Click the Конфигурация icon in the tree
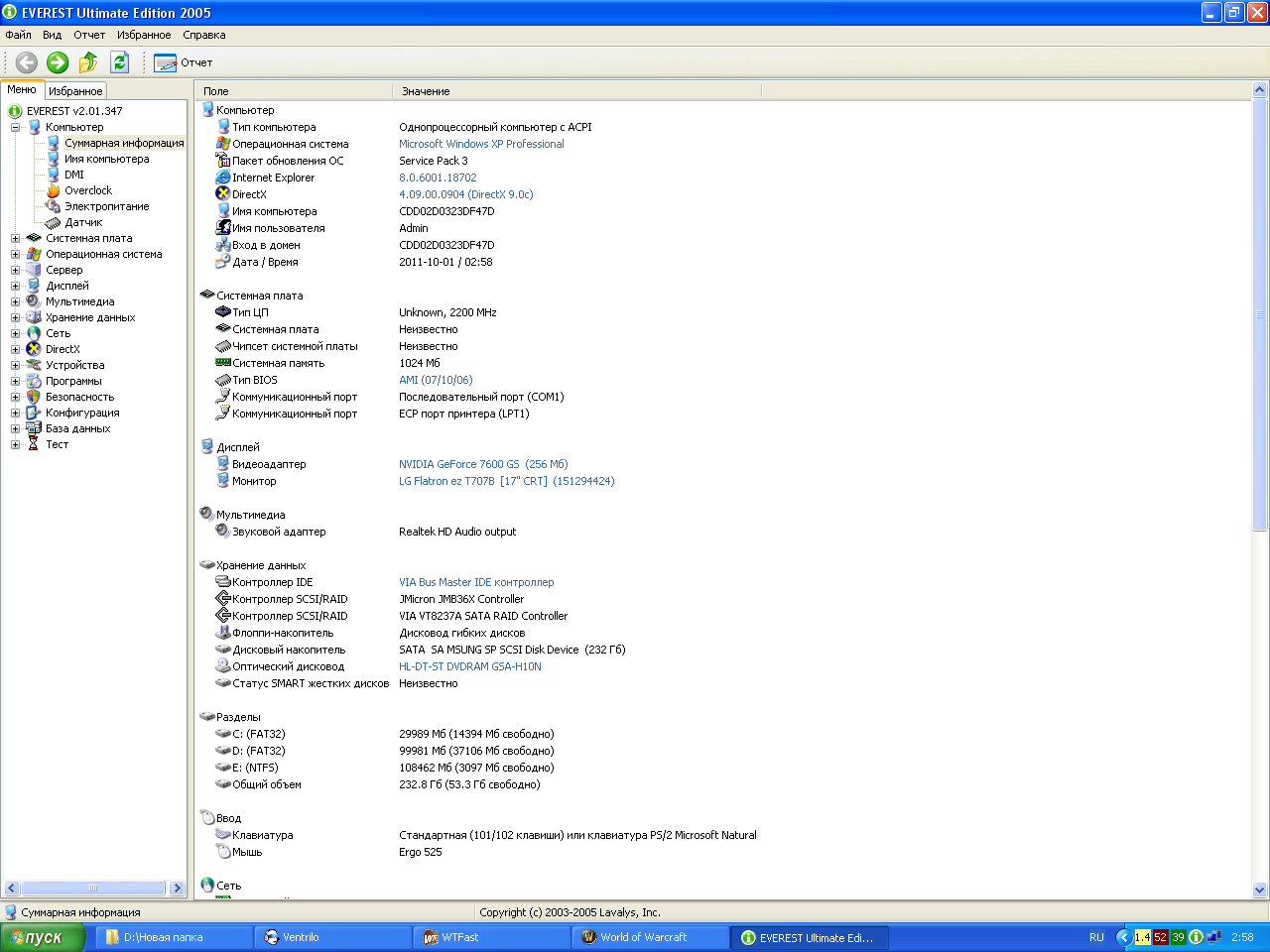Viewport: 1270px width, 952px height. tap(34, 413)
